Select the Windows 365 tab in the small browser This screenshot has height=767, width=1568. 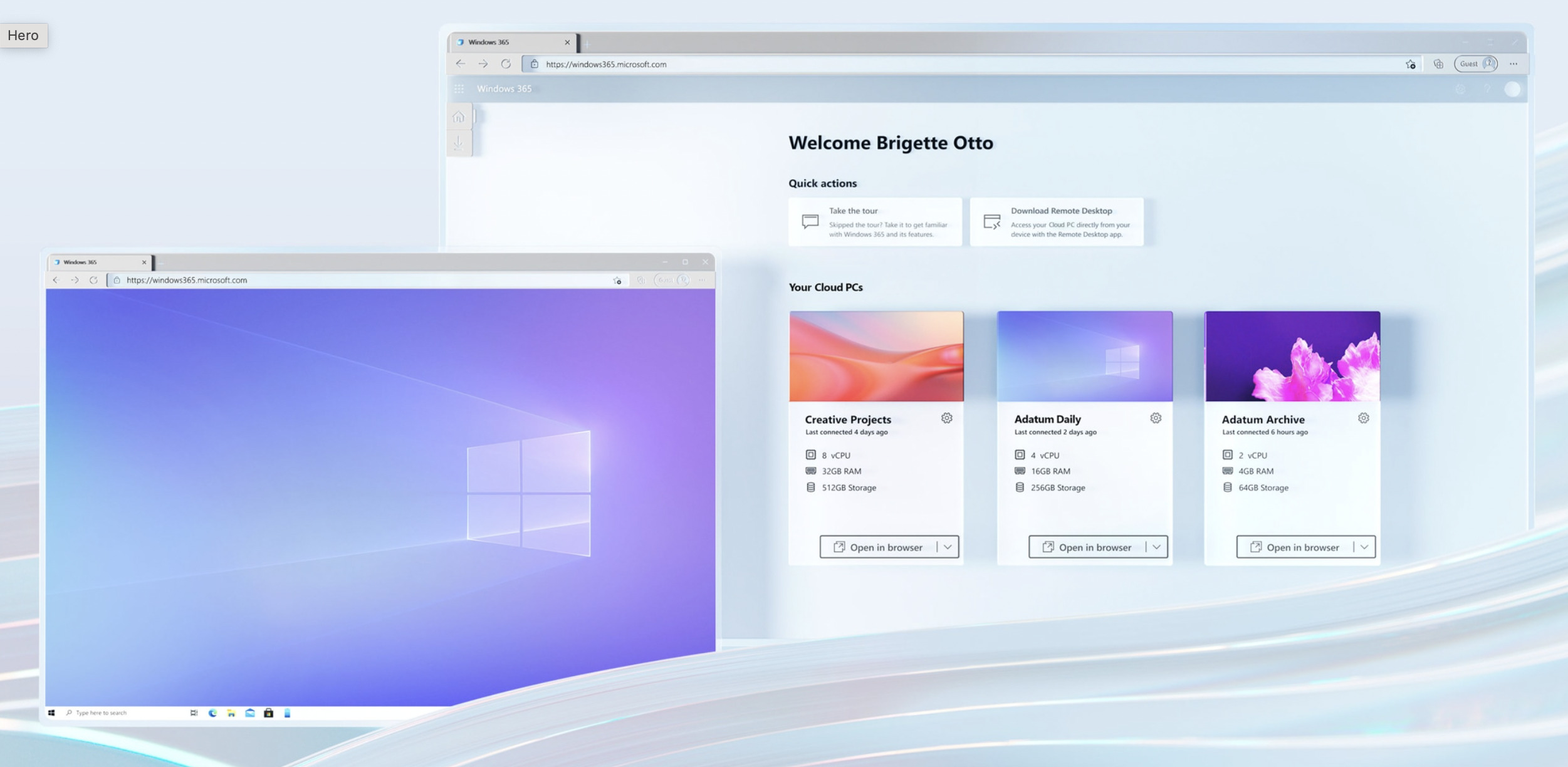(x=100, y=262)
